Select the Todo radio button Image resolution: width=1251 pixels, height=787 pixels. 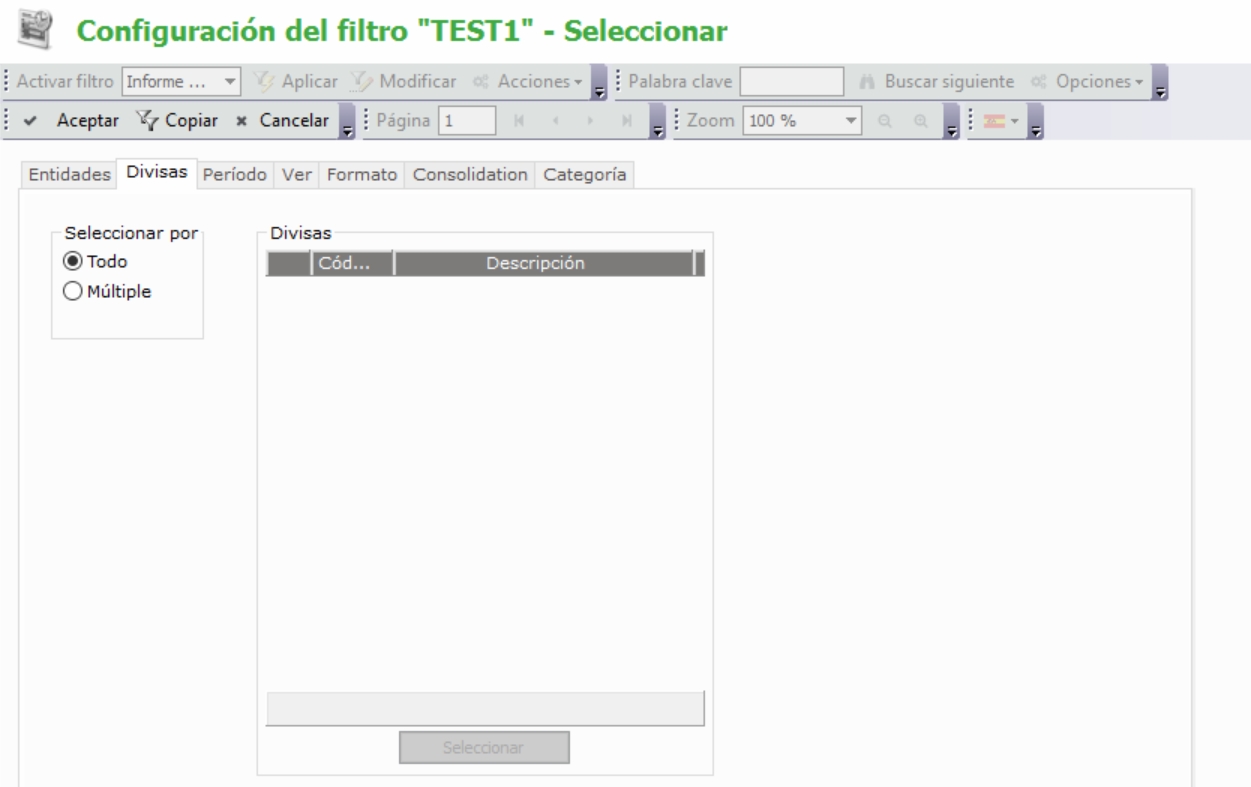click(x=72, y=262)
